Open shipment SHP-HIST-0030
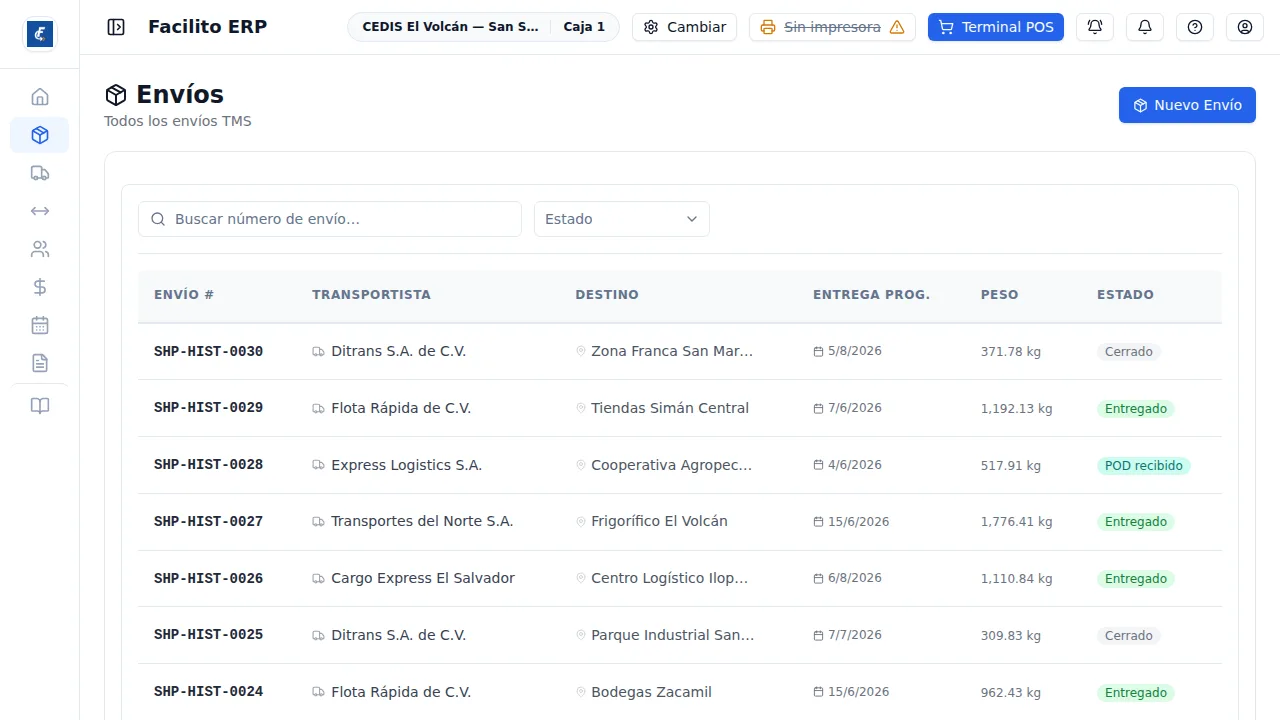Image resolution: width=1280 pixels, height=720 pixels. point(209,352)
